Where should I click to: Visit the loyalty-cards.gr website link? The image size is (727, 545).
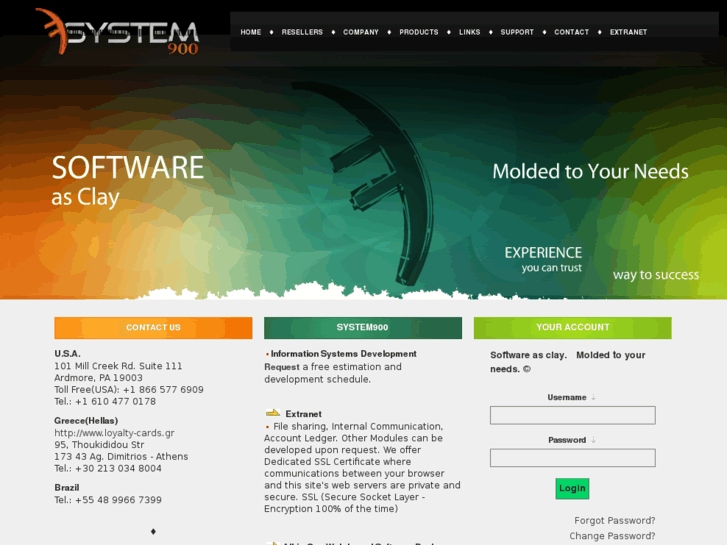click(x=114, y=433)
